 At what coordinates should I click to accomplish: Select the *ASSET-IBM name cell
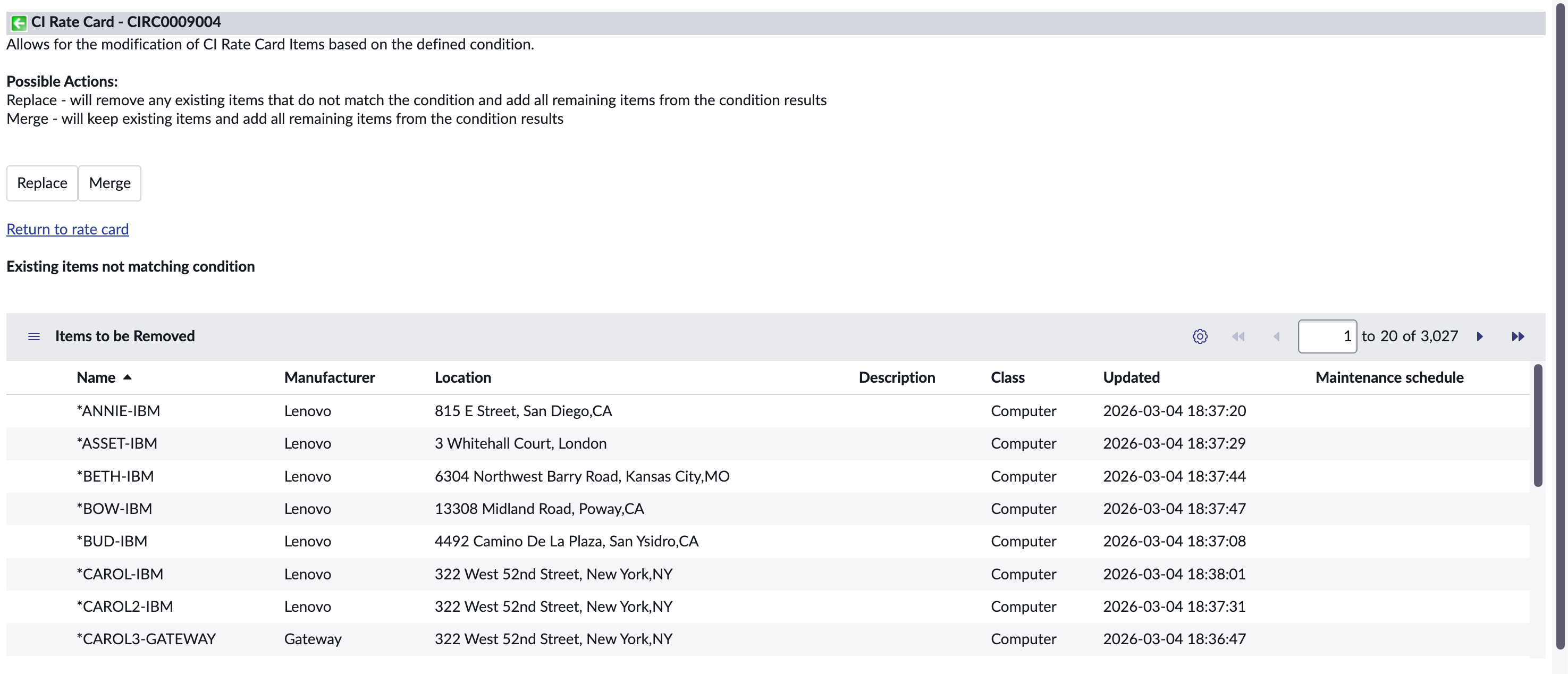coord(117,443)
